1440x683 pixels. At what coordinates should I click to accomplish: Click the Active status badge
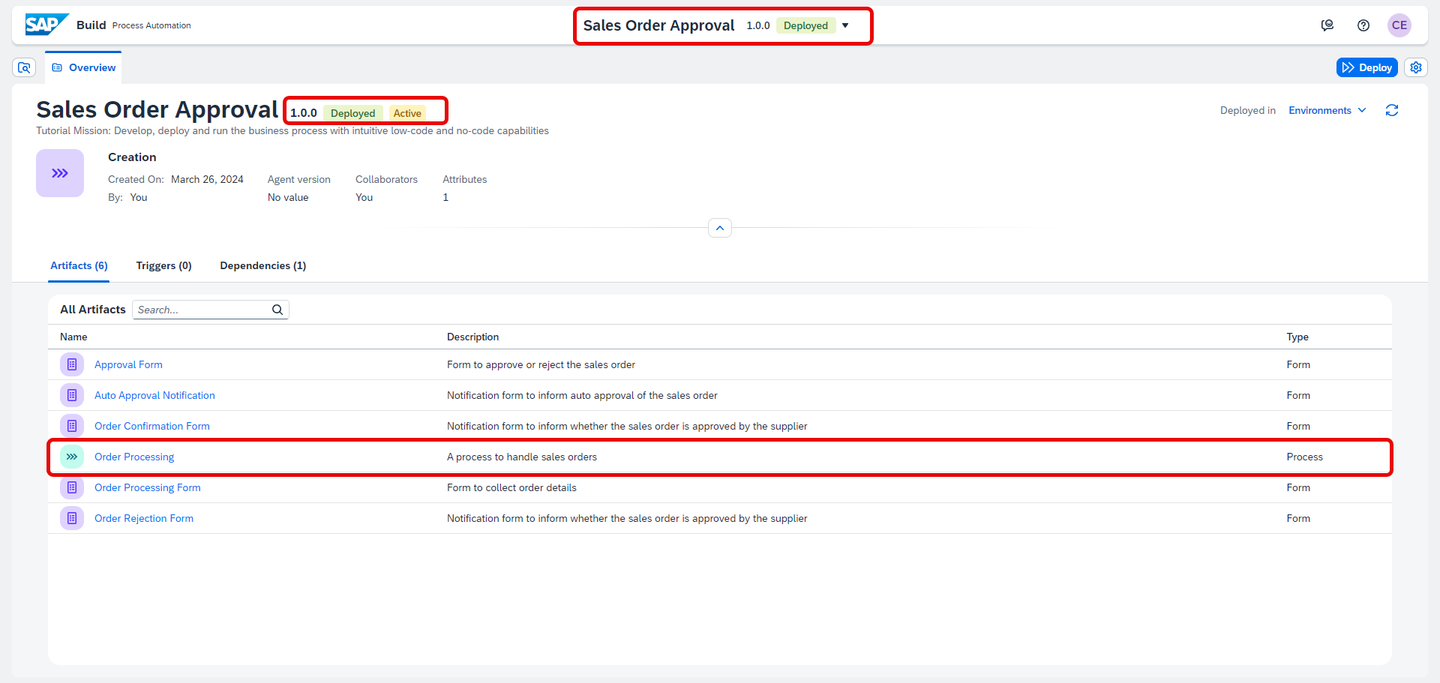click(x=407, y=113)
